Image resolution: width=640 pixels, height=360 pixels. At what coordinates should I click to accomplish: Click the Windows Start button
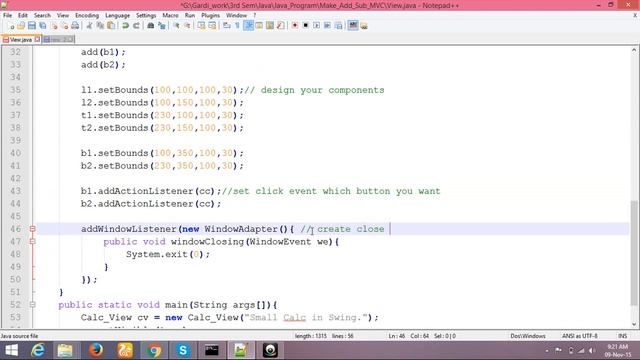(11, 350)
